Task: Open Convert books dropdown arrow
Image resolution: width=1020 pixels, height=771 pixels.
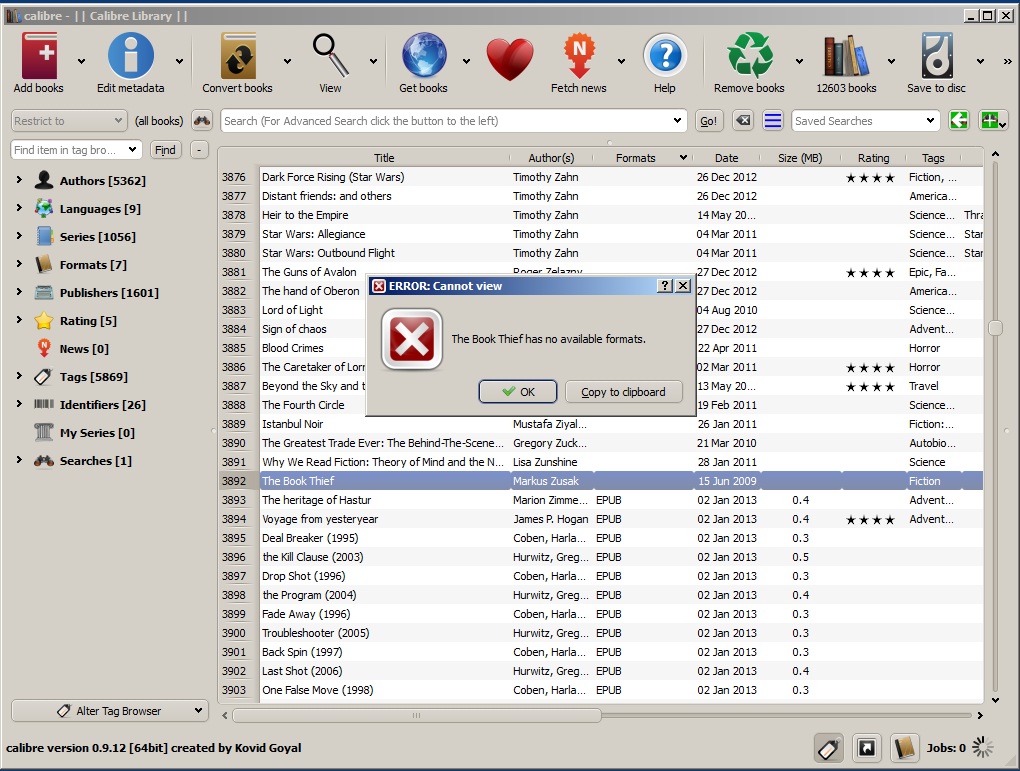Action: (x=287, y=61)
